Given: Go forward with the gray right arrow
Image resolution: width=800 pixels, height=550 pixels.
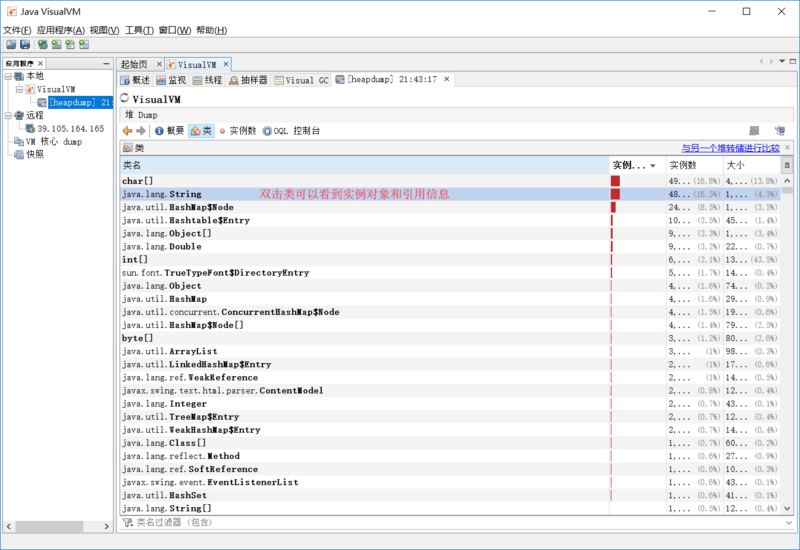Looking at the screenshot, I should (141, 131).
